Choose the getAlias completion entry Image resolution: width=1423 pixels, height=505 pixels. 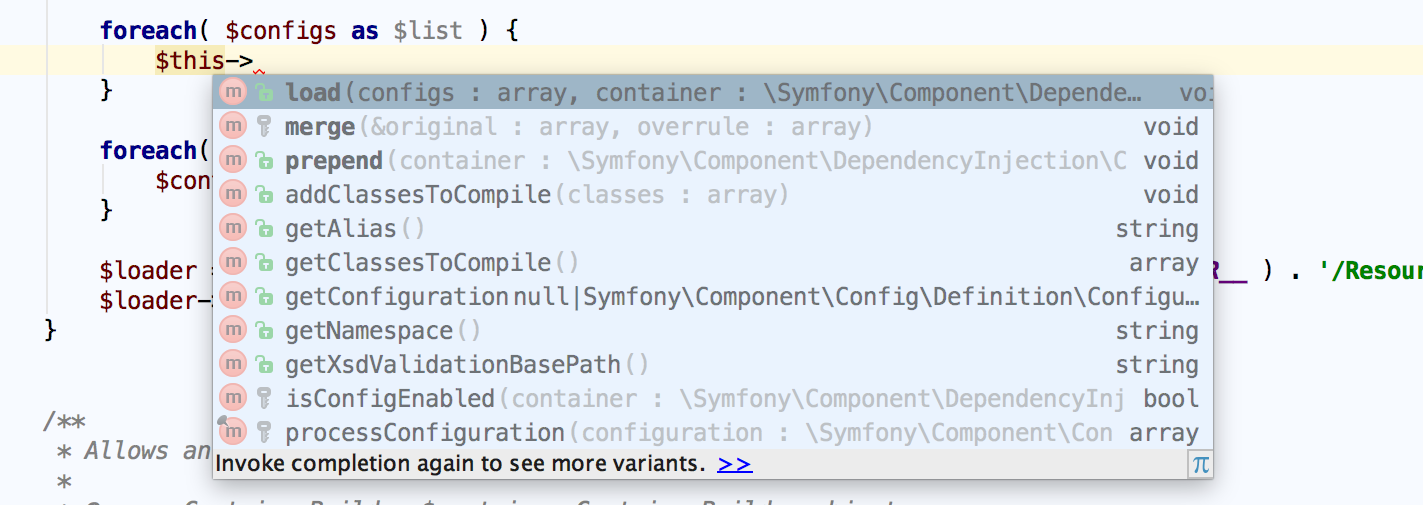coord(340,229)
